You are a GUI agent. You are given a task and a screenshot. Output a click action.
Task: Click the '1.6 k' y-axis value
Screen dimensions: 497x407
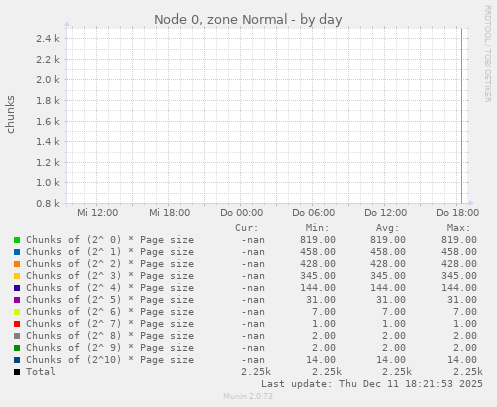[48, 121]
